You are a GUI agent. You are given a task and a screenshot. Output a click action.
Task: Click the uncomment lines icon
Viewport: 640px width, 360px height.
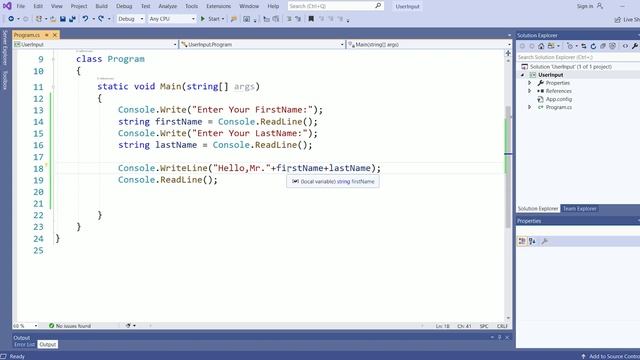[x=298, y=19]
